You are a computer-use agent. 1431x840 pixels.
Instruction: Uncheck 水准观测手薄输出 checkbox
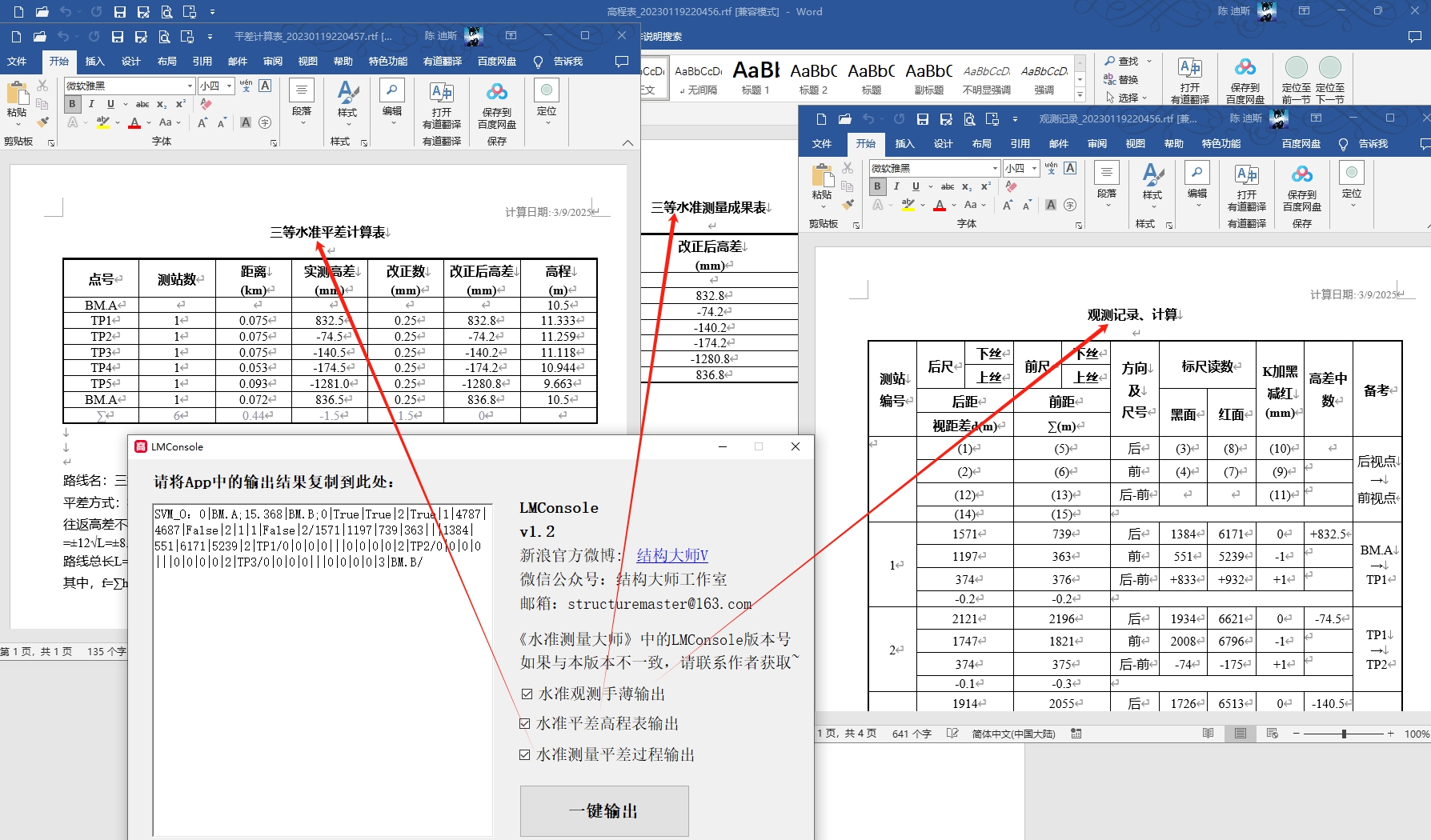click(x=527, y=694)
